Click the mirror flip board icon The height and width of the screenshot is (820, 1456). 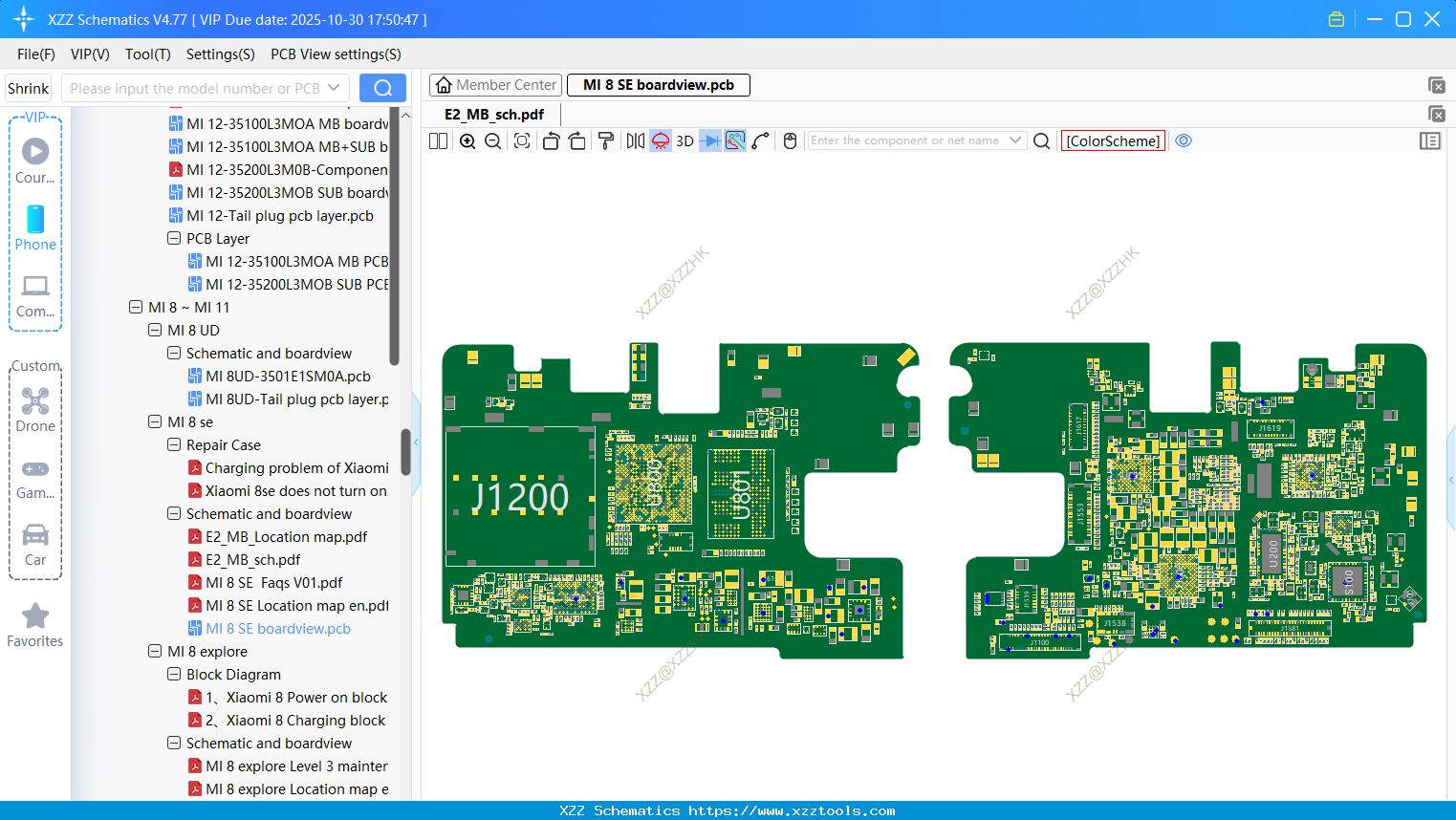click(x=635, y=141)
